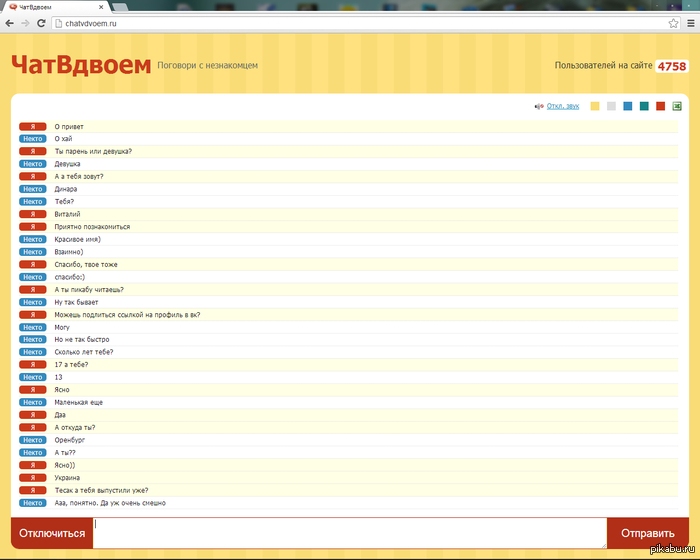Click the page icon in the address bar
700x560 pixels.
tap(58, 22)
